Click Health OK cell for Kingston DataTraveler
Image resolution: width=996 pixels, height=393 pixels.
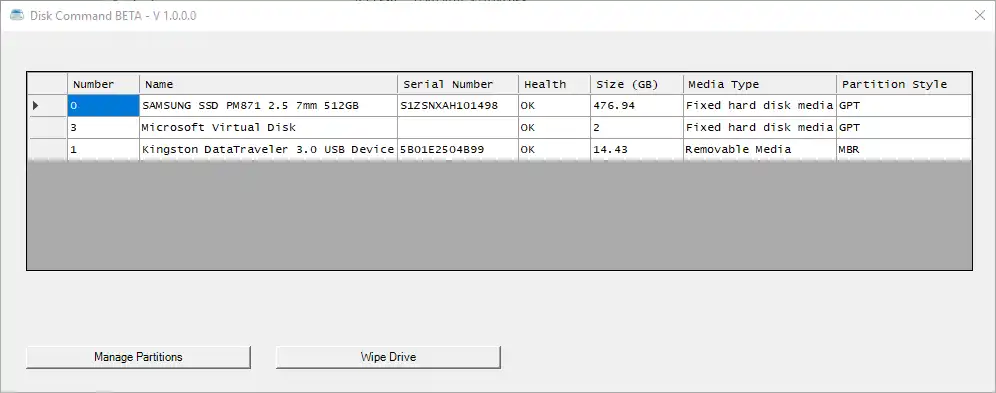(x=554, y=149)
